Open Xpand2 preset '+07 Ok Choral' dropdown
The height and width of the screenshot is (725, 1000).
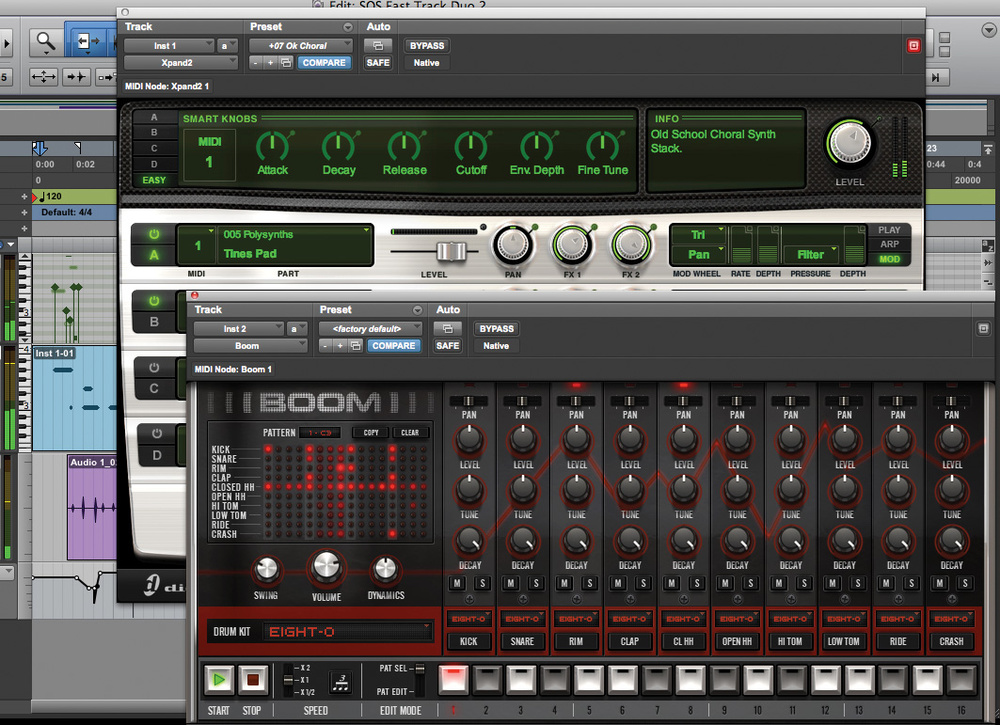(x=300, y=46)
